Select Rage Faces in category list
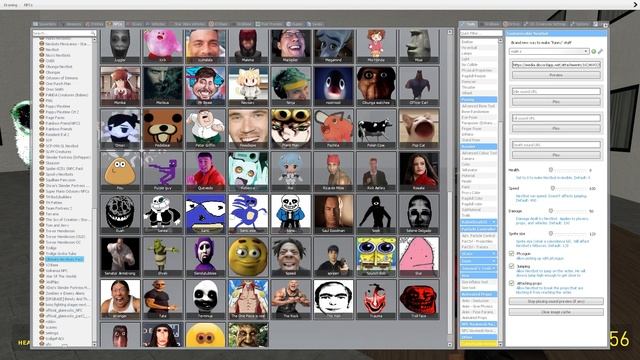 [x=55, y=117]
